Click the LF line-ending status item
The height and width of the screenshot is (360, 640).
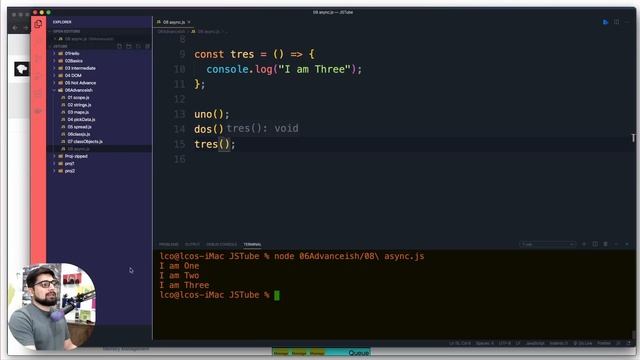click(x=518, y=343)
